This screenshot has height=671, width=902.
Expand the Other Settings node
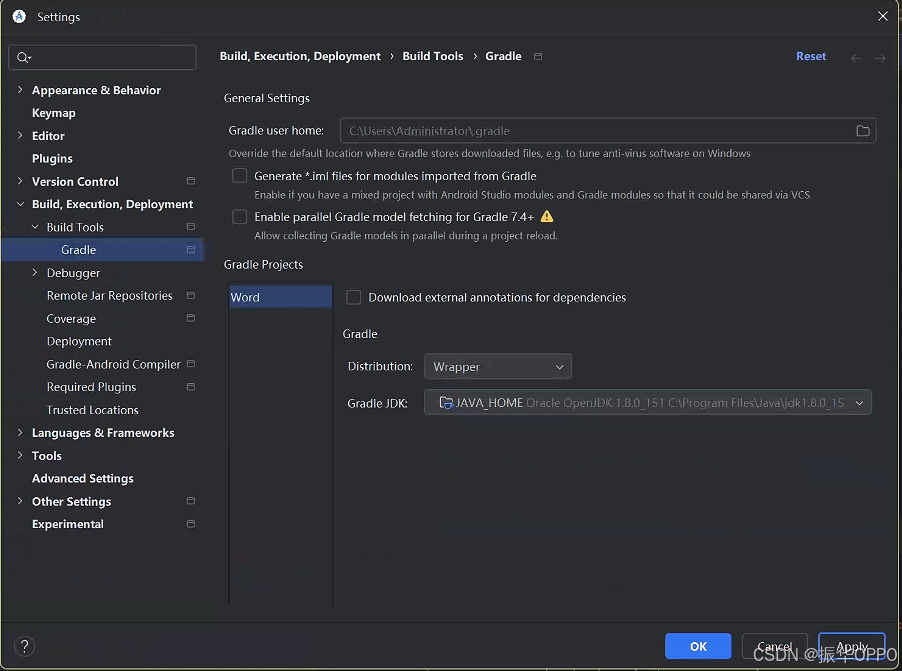click(20, 501)
